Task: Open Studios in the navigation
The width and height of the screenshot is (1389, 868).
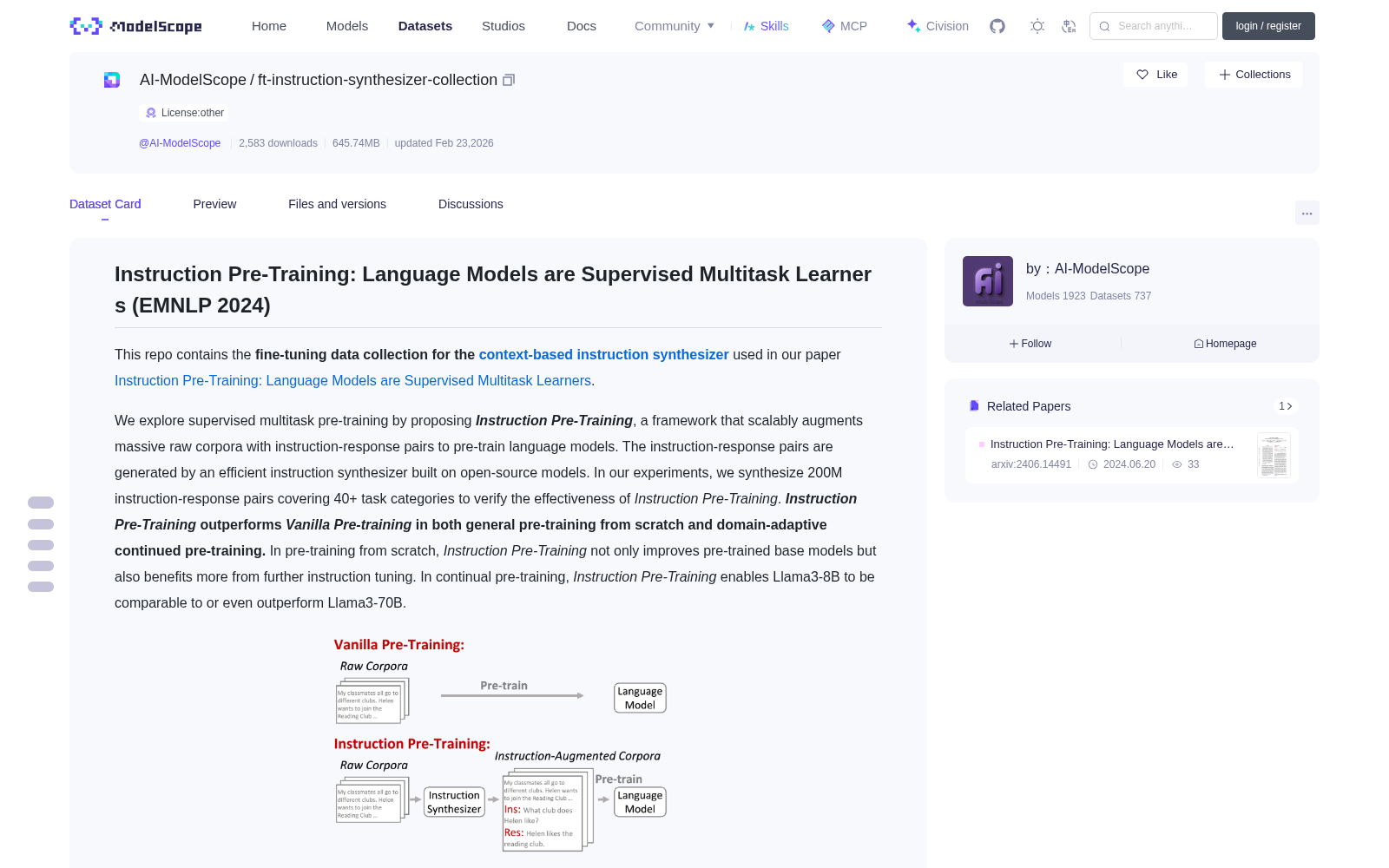Action: point(504,26)
